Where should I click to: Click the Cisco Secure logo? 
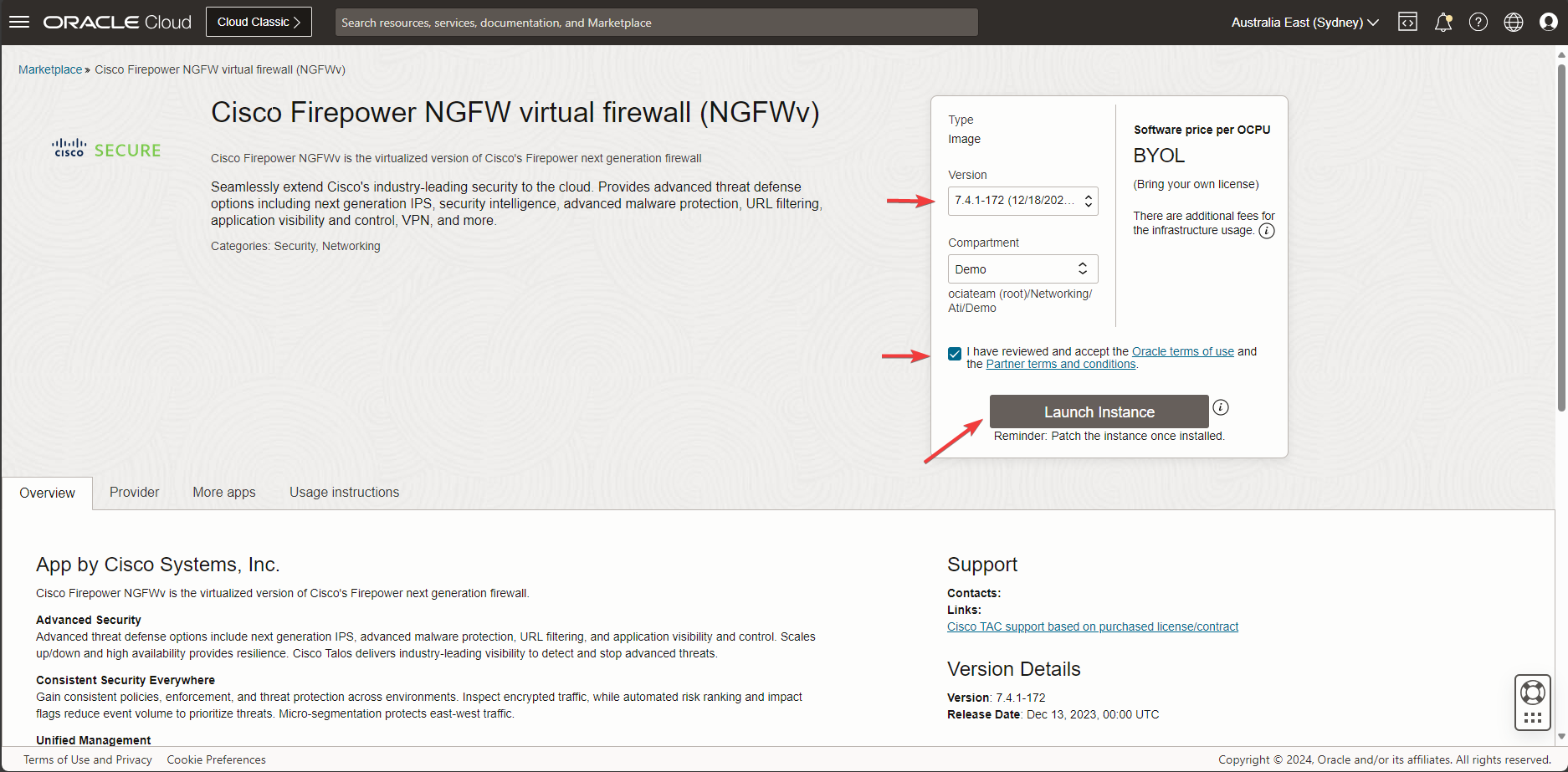106,150
